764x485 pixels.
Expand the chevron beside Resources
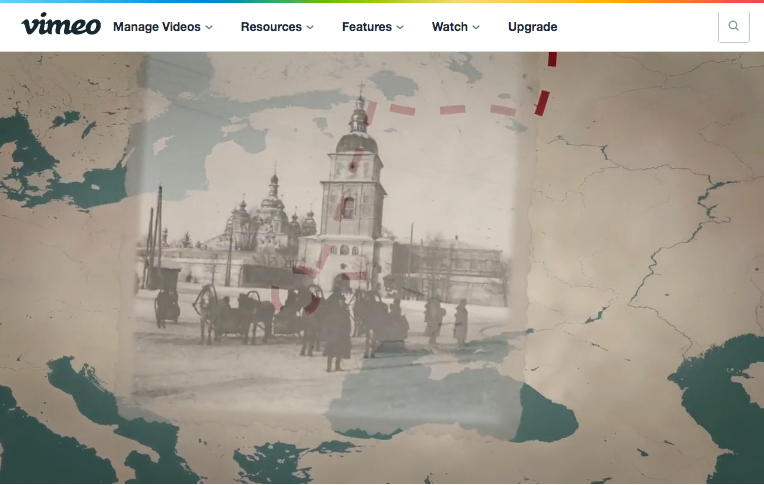(310, 28)
